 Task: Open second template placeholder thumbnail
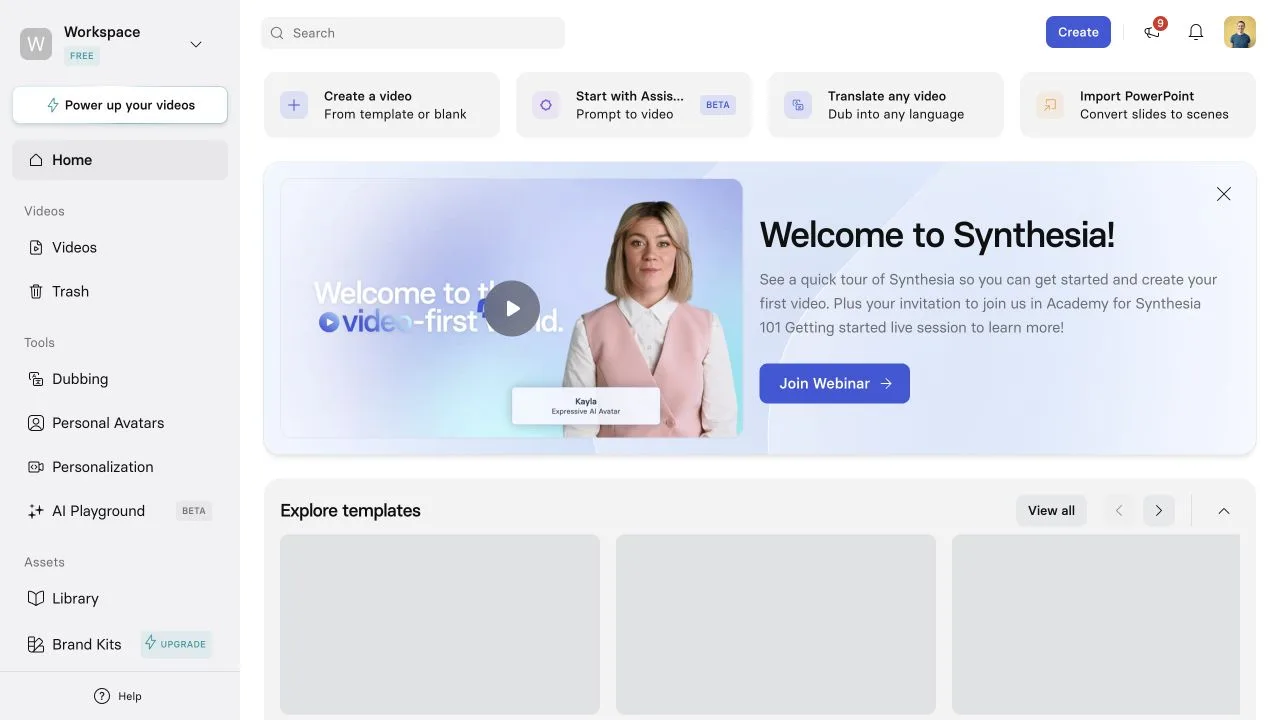coord(776,624)
